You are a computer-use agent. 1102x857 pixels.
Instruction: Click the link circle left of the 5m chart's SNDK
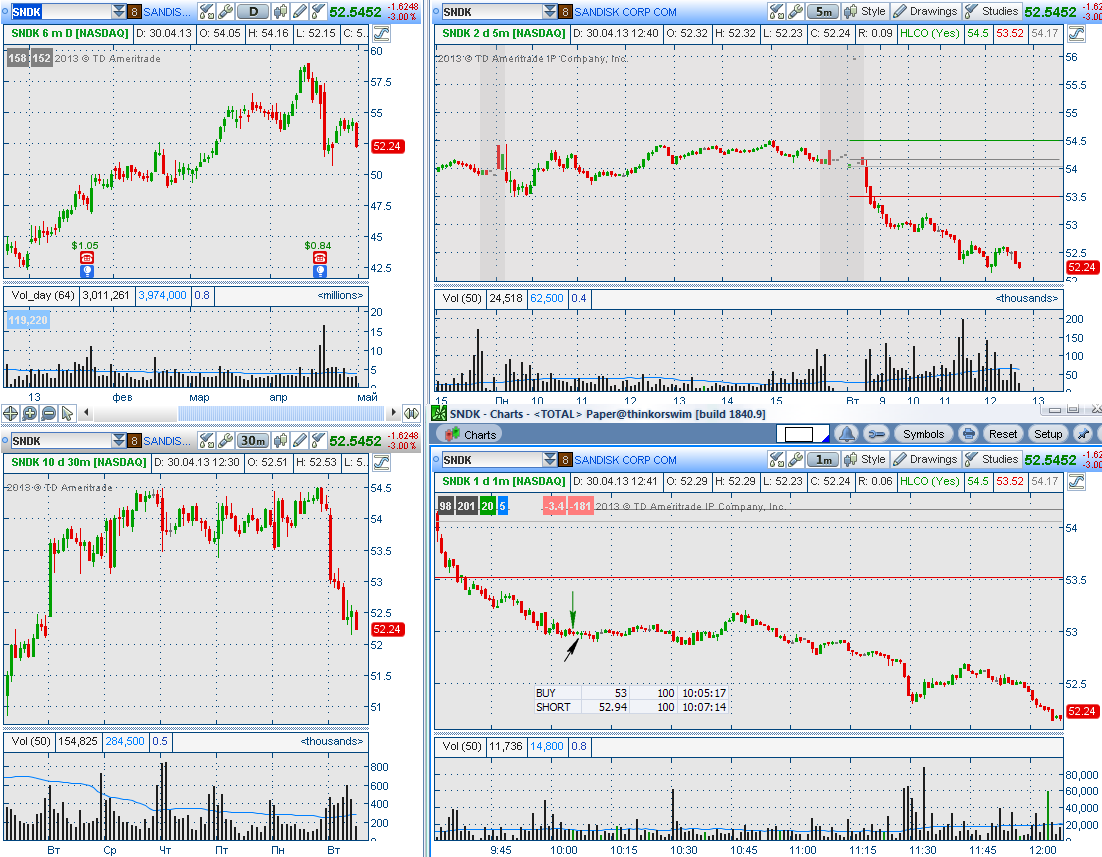[436, 11]
